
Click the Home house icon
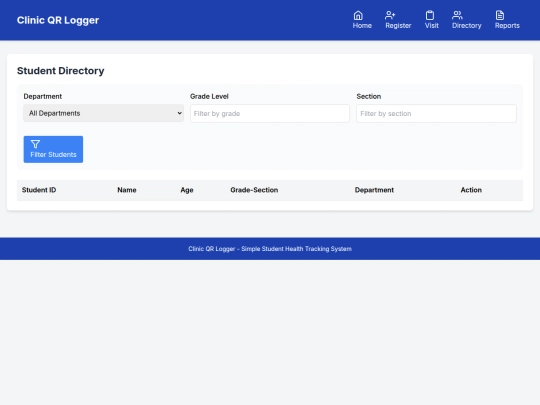[x=358, y=15]
